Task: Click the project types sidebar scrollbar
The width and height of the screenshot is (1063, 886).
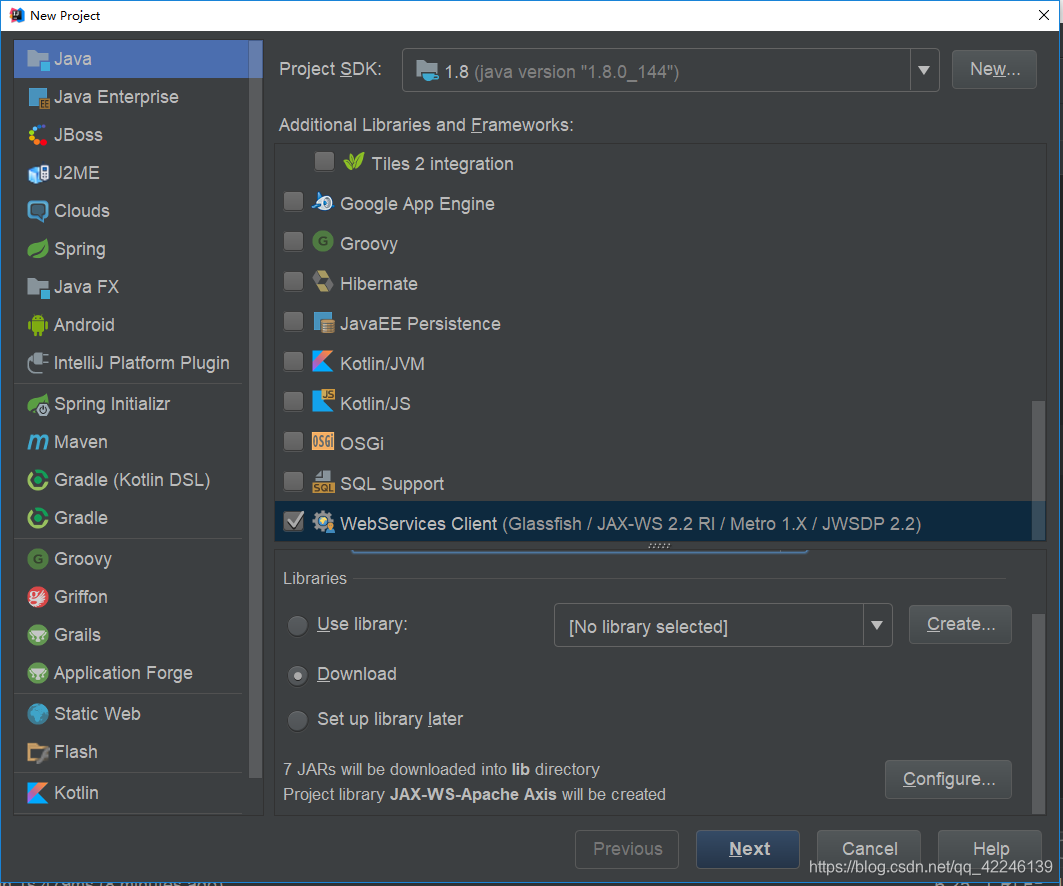Action: click(x=256, y=409)
